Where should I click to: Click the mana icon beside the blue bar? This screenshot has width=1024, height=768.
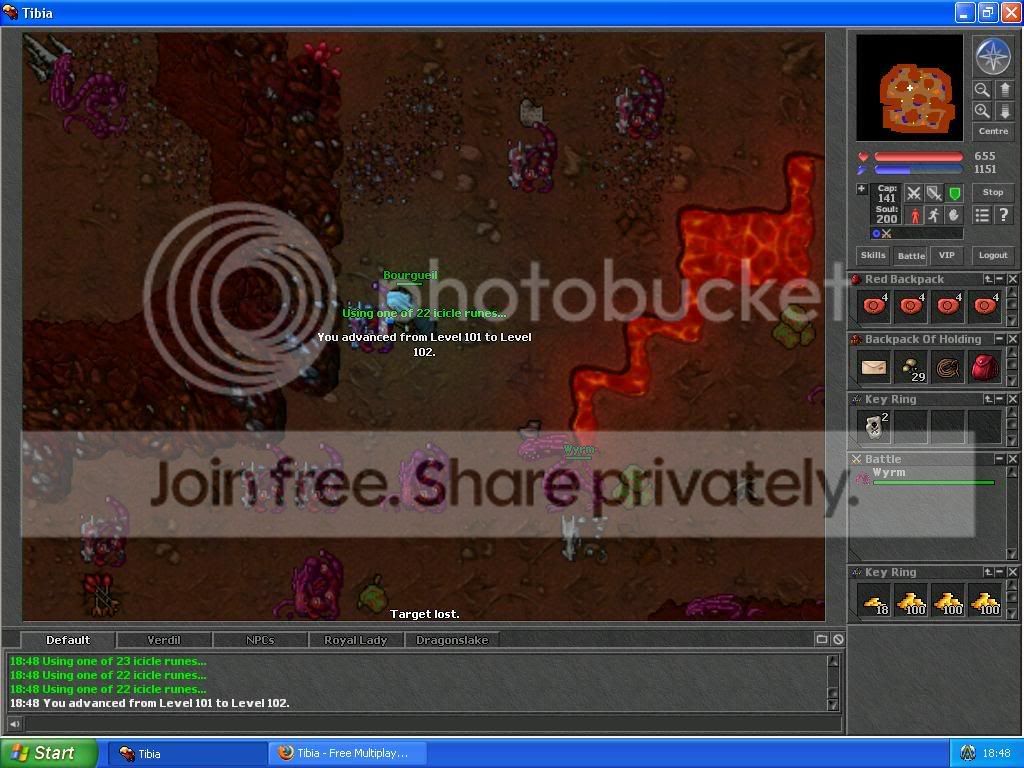[x=863, y=170]
